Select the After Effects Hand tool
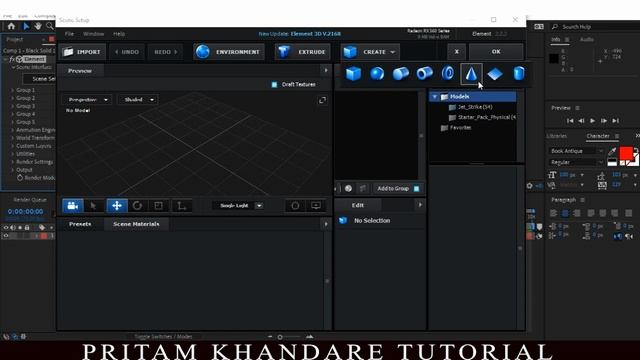 (38, 27)
